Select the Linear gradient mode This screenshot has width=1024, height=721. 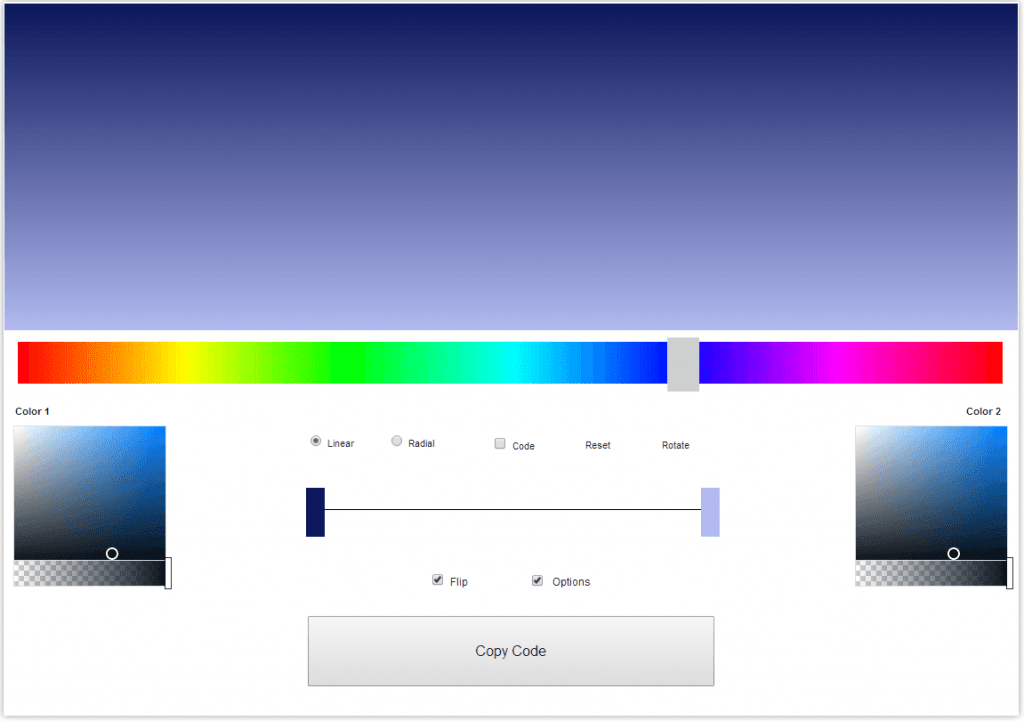[315, 440]
